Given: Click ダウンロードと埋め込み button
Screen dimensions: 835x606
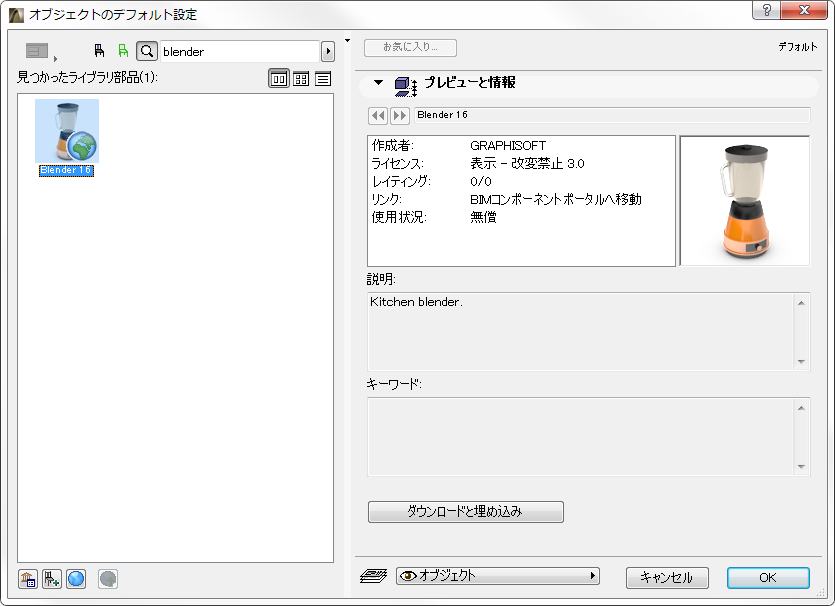Looking at the screenshot, I should [x=465, y=512].
